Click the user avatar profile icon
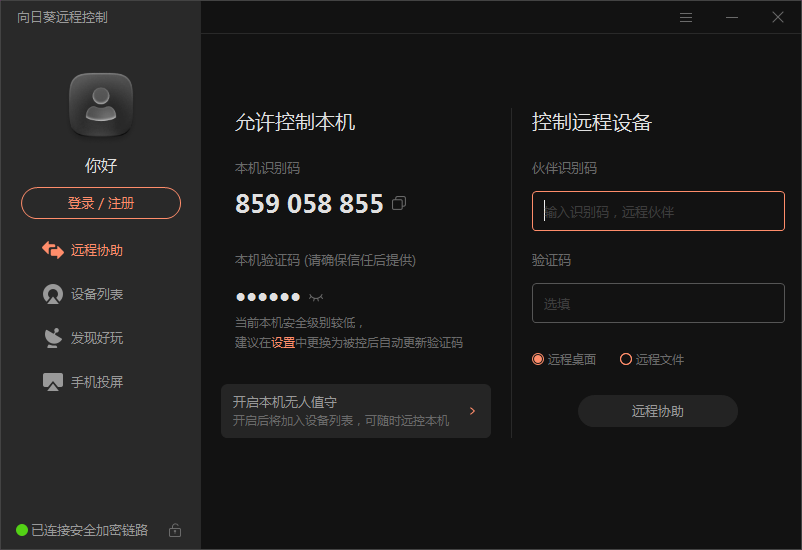 (101, 105)
